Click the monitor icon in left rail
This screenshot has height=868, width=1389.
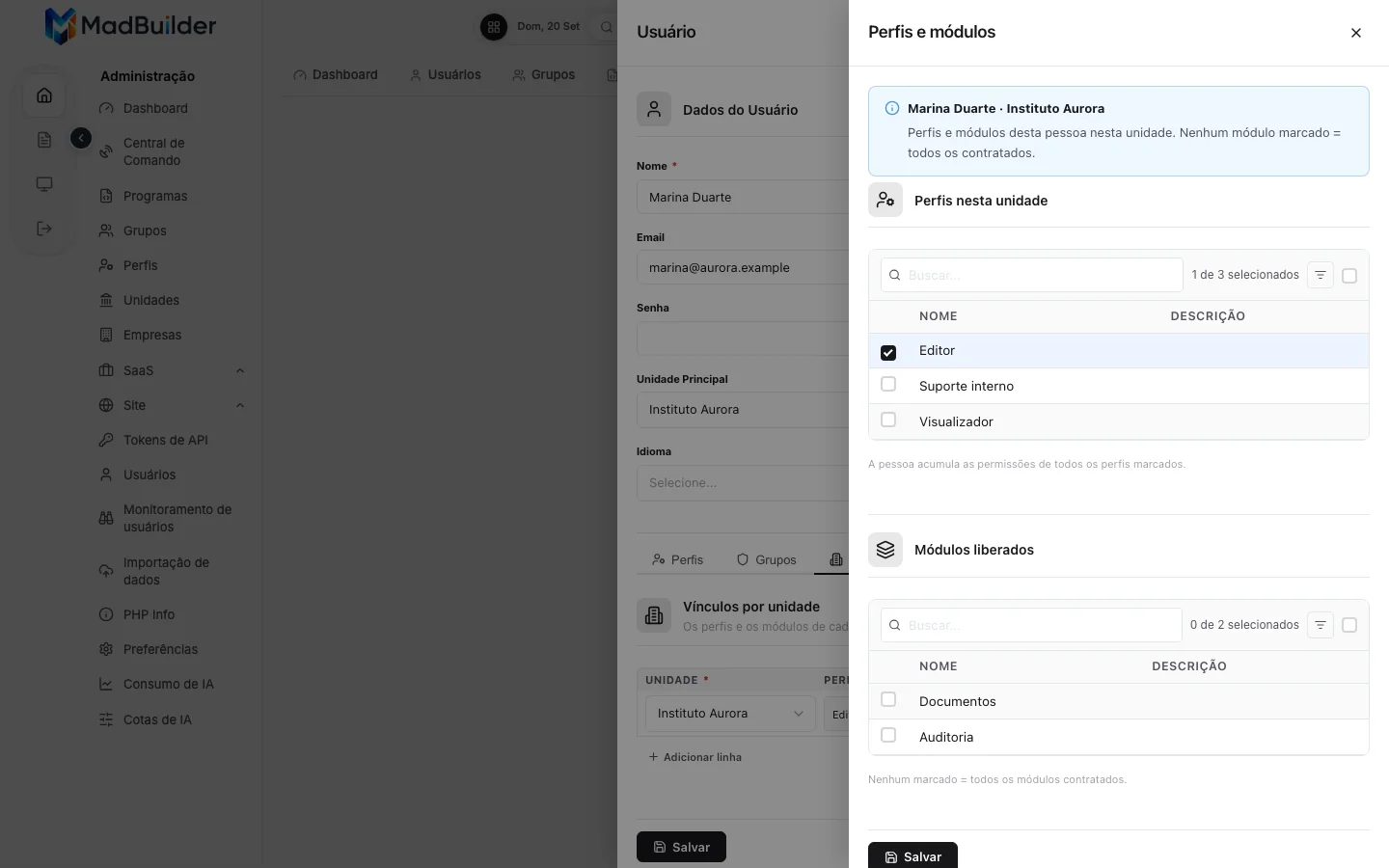pos(44,184)
